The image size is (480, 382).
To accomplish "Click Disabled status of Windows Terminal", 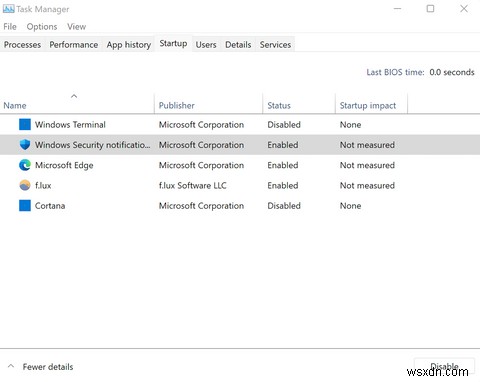I will point(284,125).
